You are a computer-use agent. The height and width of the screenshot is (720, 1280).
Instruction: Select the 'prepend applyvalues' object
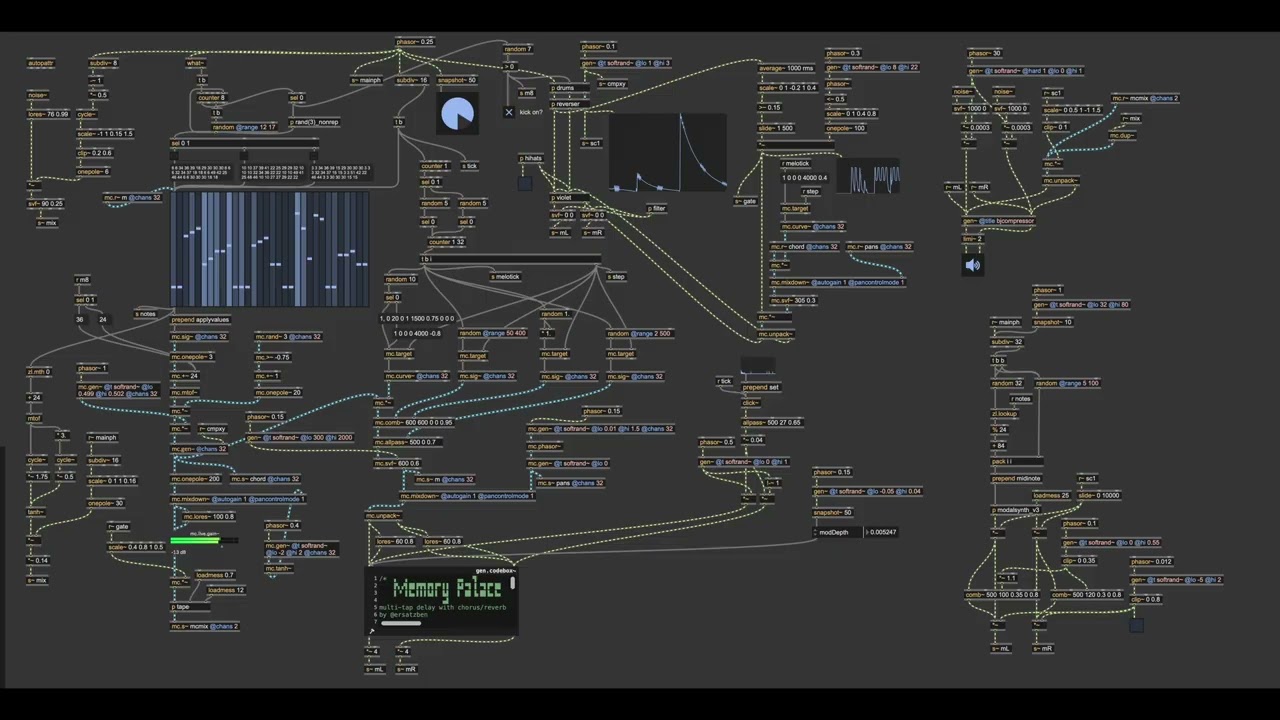200,320
